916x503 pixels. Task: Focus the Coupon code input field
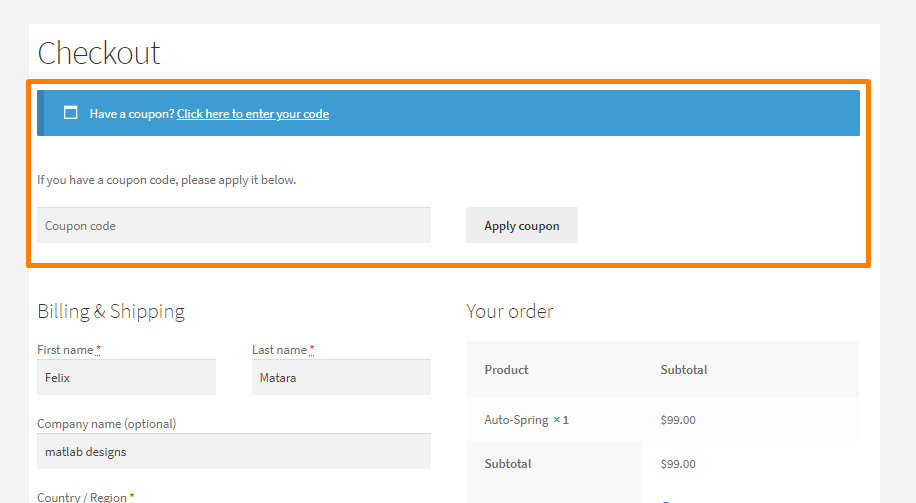[234, 225]
